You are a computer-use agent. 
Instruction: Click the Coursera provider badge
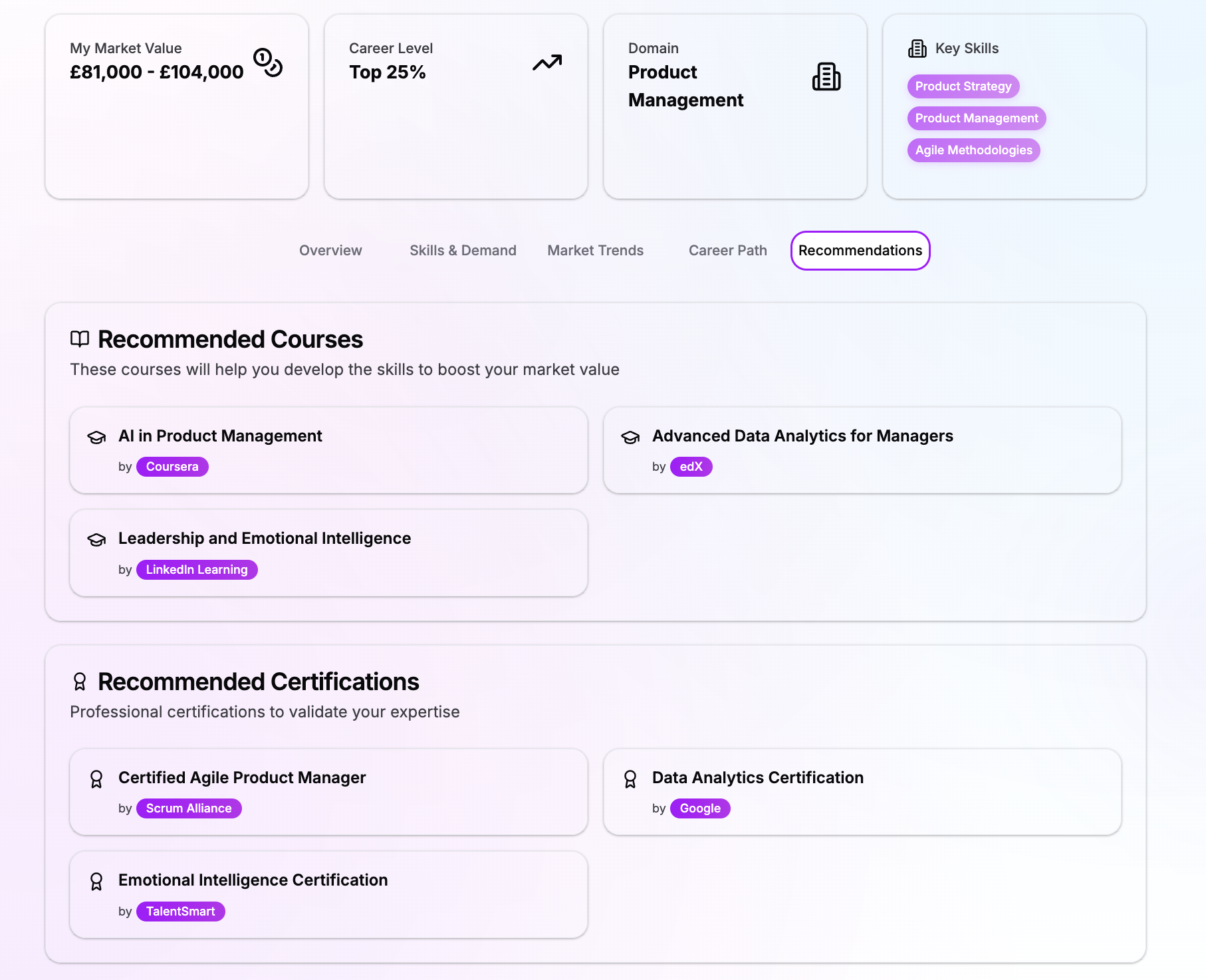click(x=172, y=467)
